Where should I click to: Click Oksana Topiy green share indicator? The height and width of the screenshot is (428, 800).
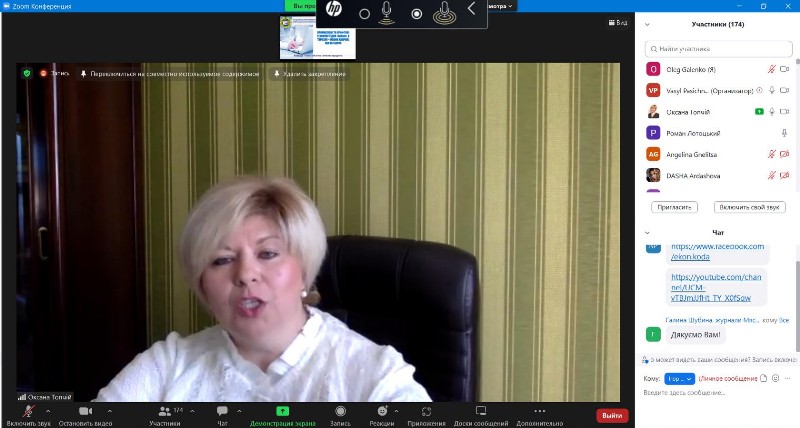coord(759,112)
